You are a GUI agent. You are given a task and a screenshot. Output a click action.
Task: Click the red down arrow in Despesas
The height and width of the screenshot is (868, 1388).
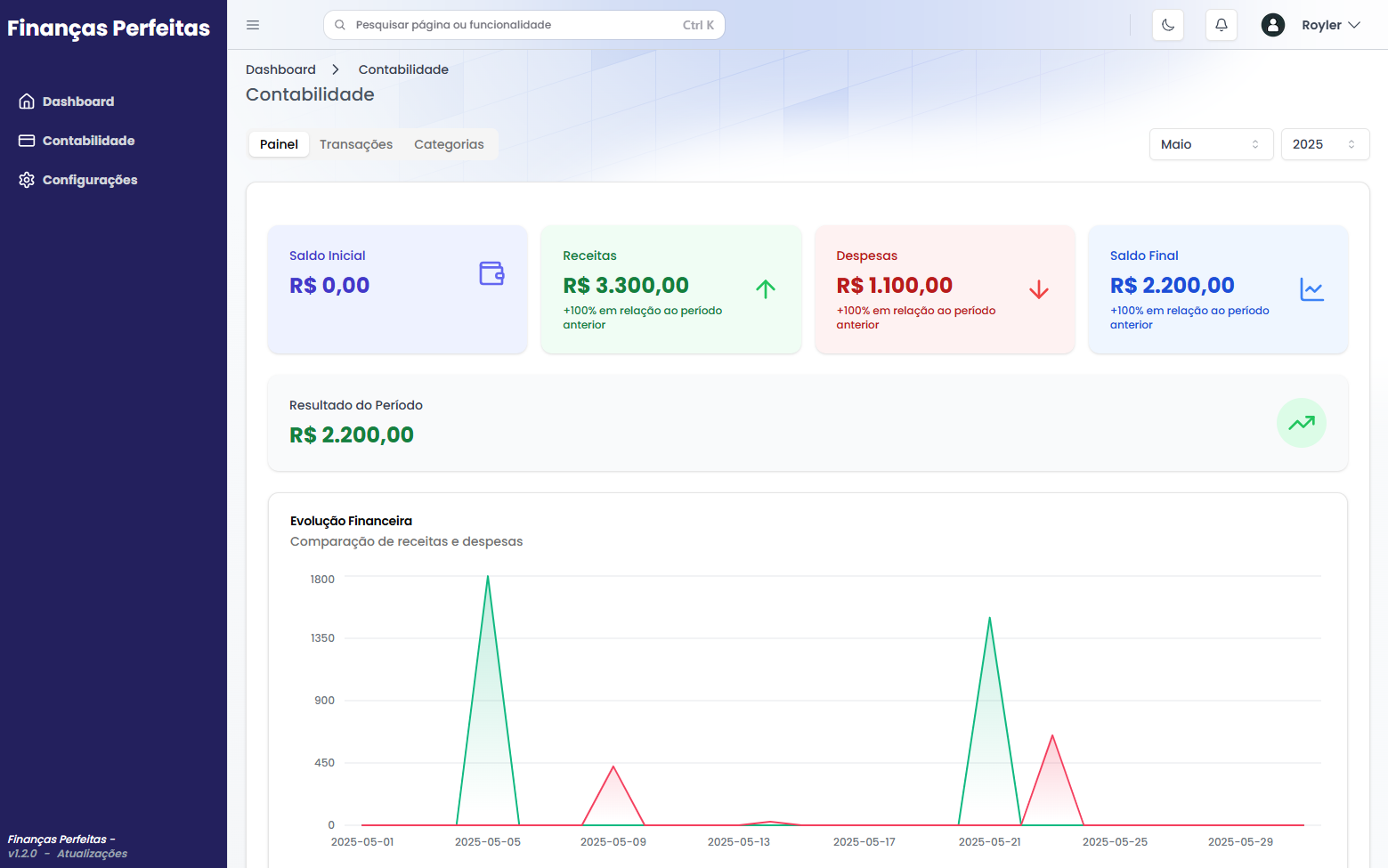1039,289
